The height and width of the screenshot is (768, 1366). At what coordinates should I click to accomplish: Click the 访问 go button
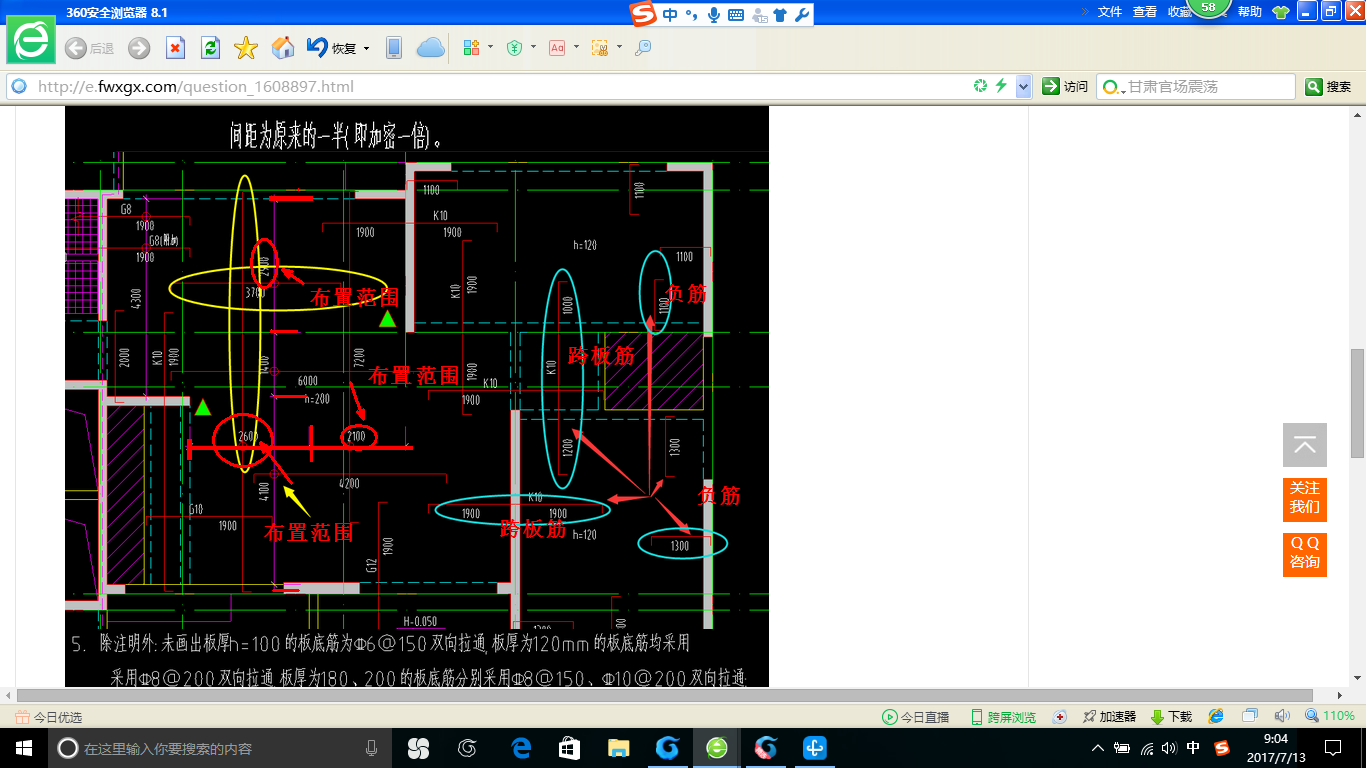1065,86
